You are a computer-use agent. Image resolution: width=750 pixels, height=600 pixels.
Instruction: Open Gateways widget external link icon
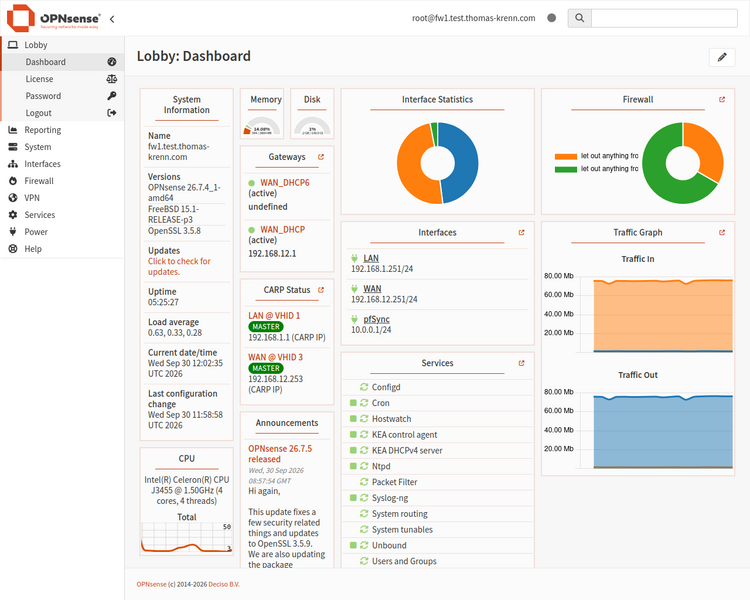[321, 157]
